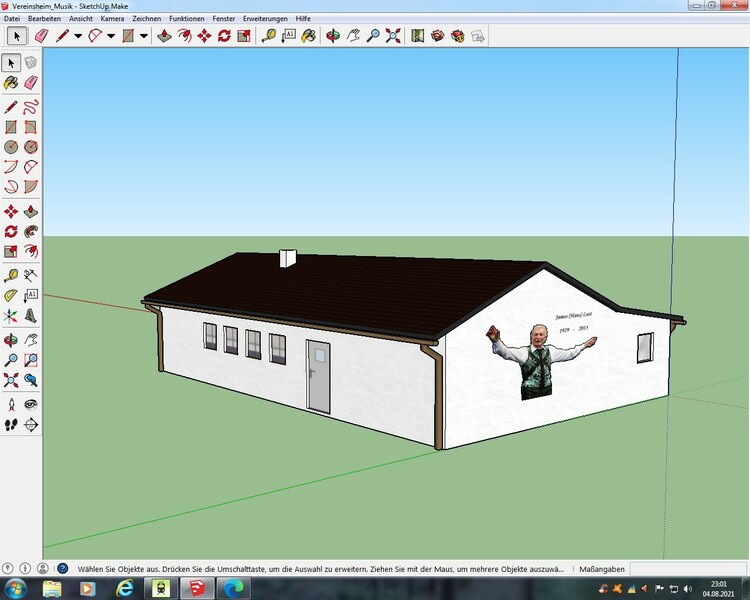Viewport: 750px width, 600px height.
Task: Launch Internet Explorer from the taskbar
Action: 125,588
